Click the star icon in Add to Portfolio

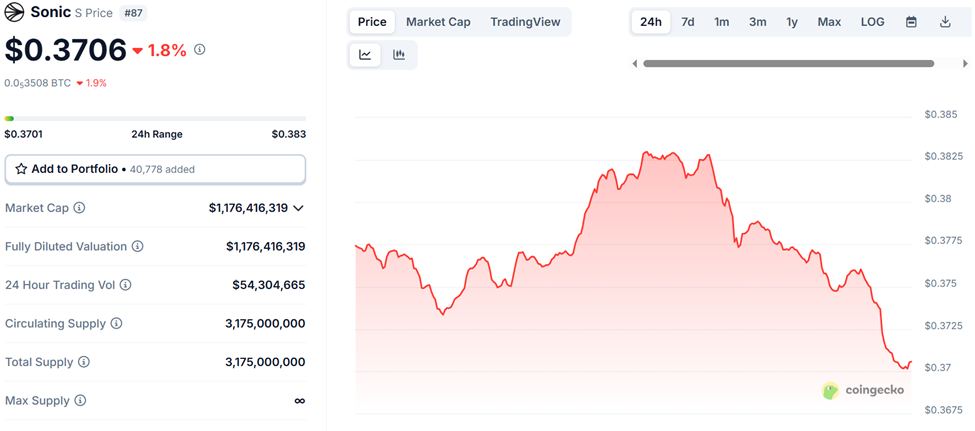pyautogui.click(x=21, y=169)
